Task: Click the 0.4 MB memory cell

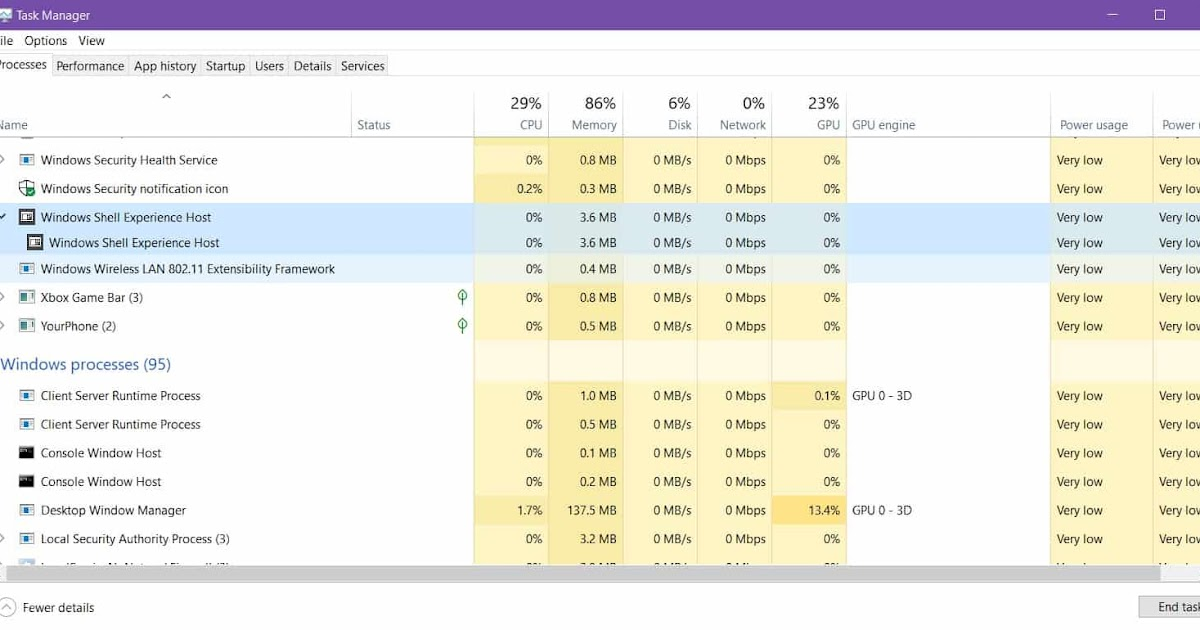Action: coord(586,269)
